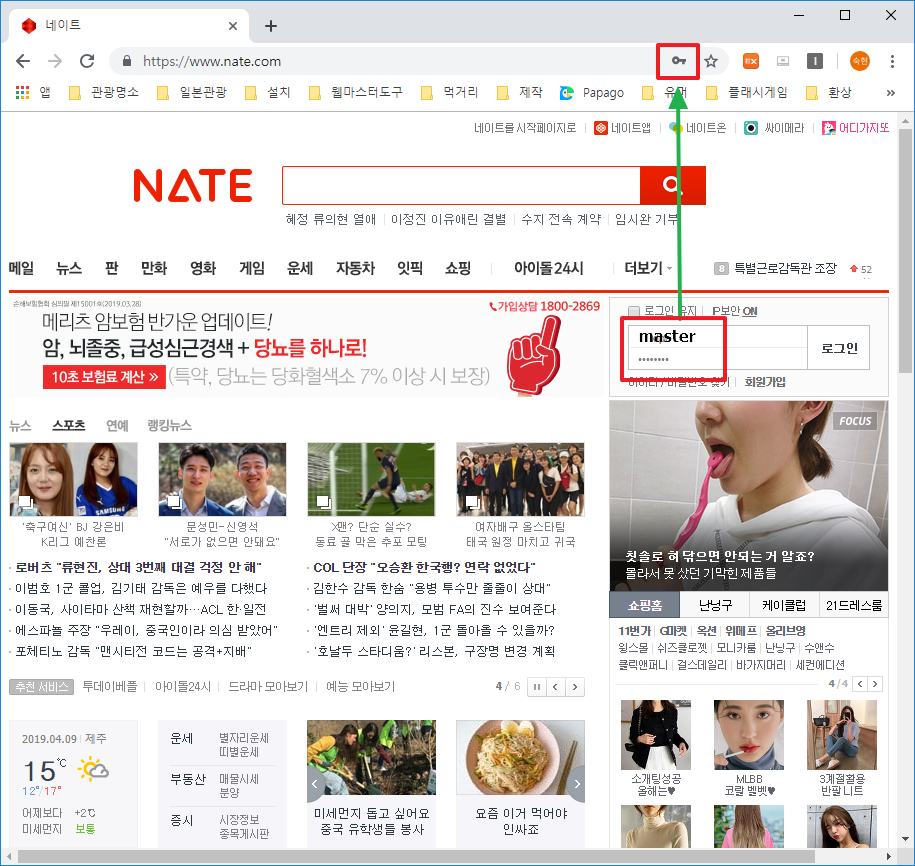Open the 뉴스 navigation menu item
This screenshot has width=915, height=866.
click(x=69, y=268)
